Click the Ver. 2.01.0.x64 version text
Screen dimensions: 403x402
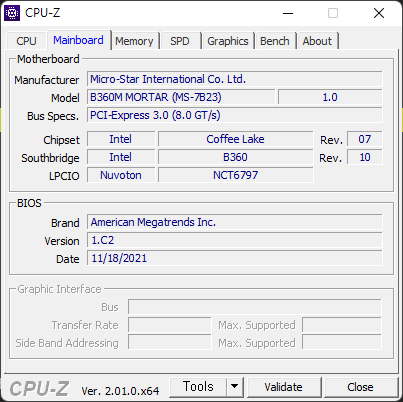coord(120,391)
